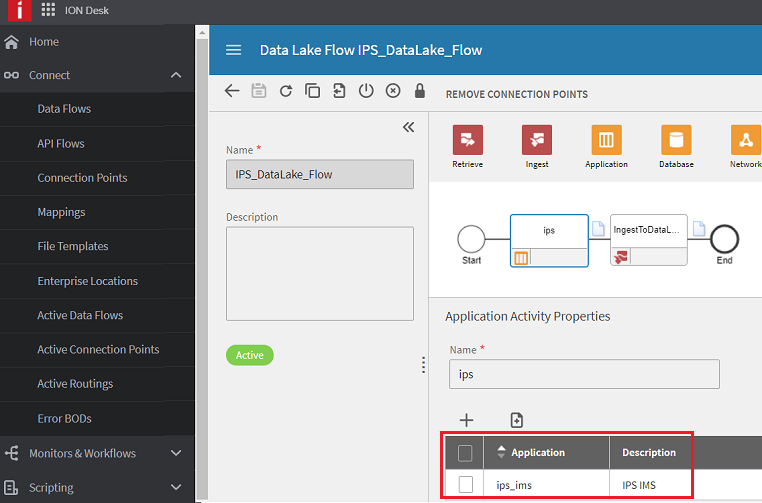Click the refresh icon in the toolbar
The image size is (762, 503).
point(286,91)
